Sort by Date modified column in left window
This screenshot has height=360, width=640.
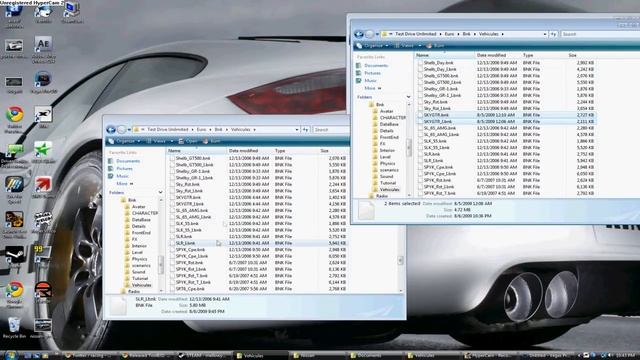point(249,151)
